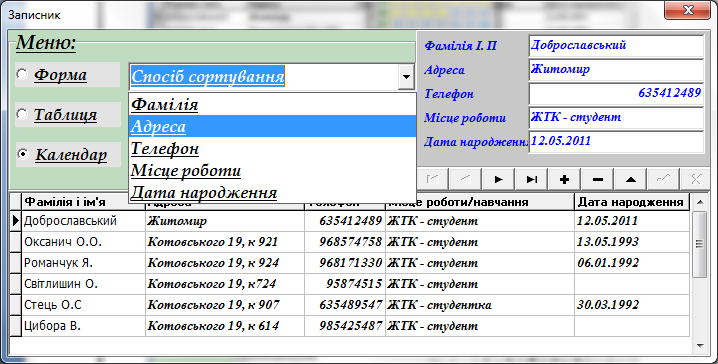718x364 pixels.
Task: Click the grid scrollbar down arrow
Action: tap(699, 346)
